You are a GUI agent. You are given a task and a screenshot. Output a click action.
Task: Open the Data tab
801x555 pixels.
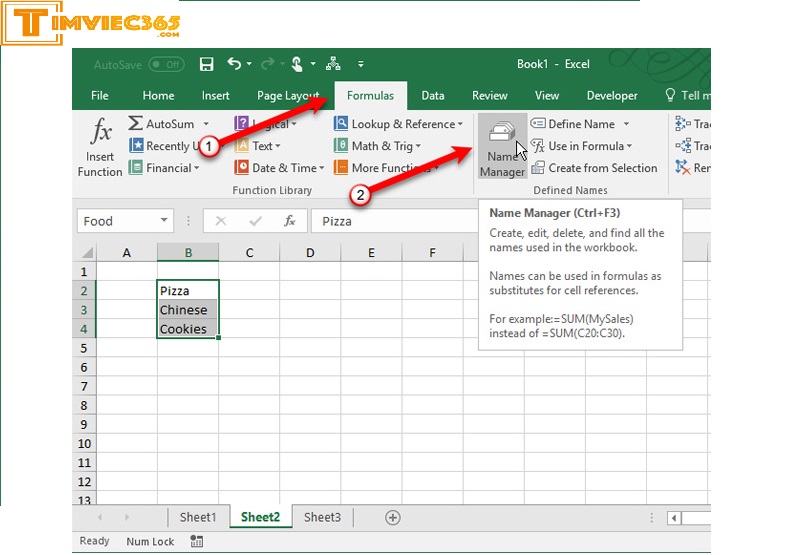(x=433, y=96)
